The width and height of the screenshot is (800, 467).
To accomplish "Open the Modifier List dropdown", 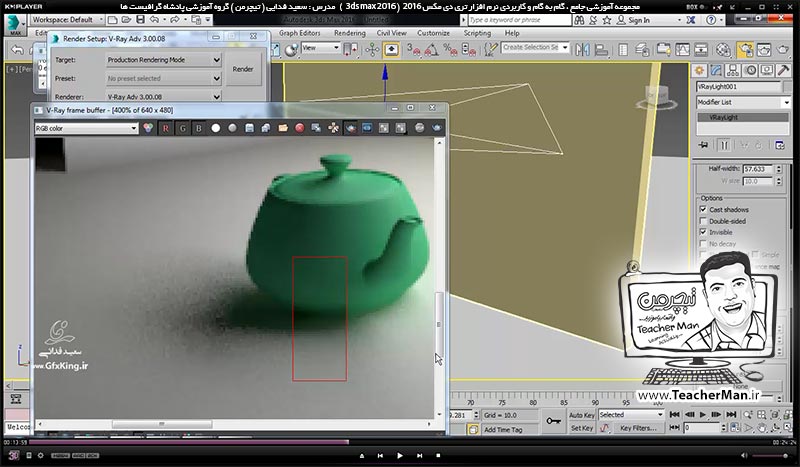I will pos(743,102).
